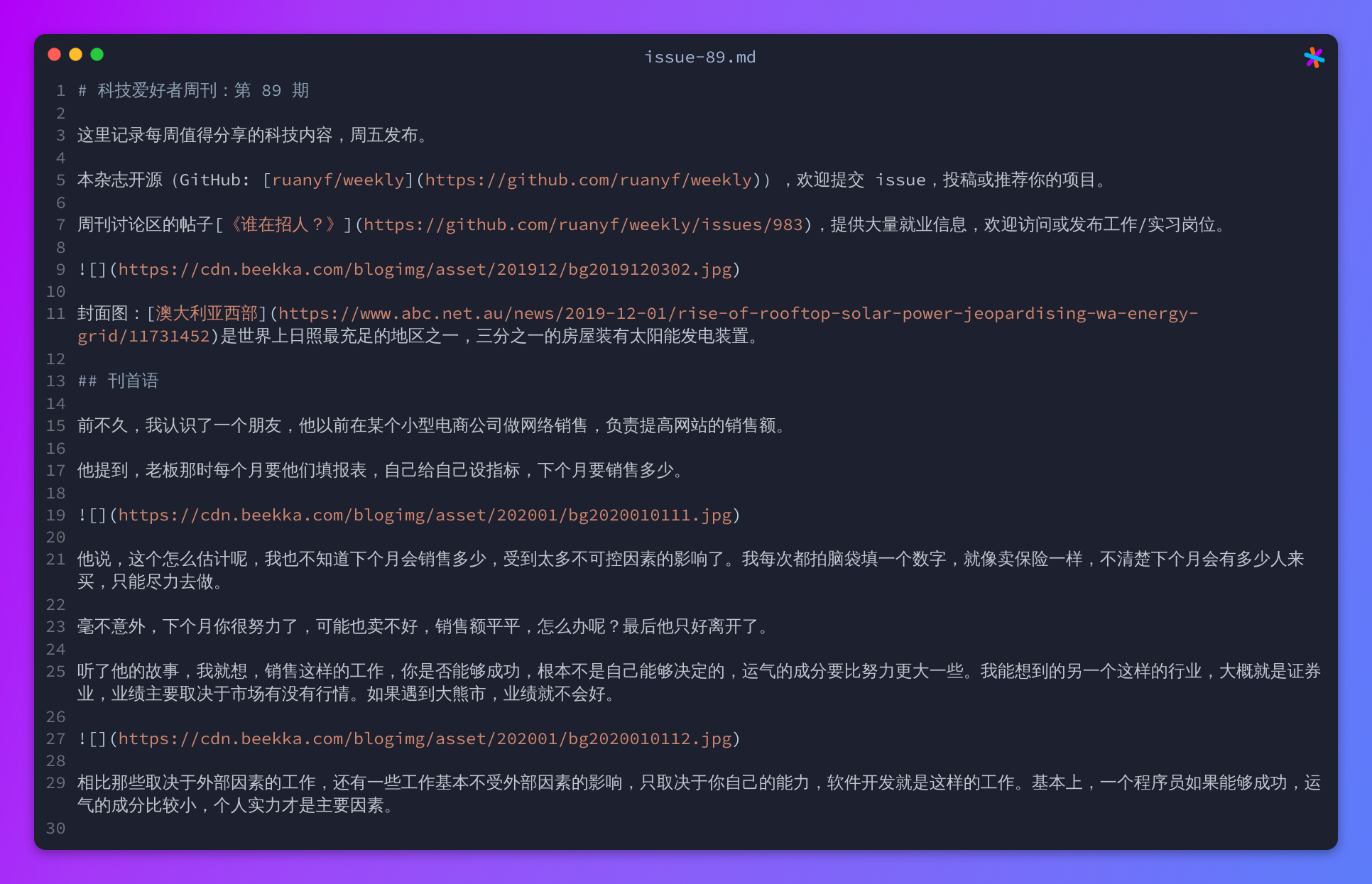Select the issue-89.md title text

700,57
